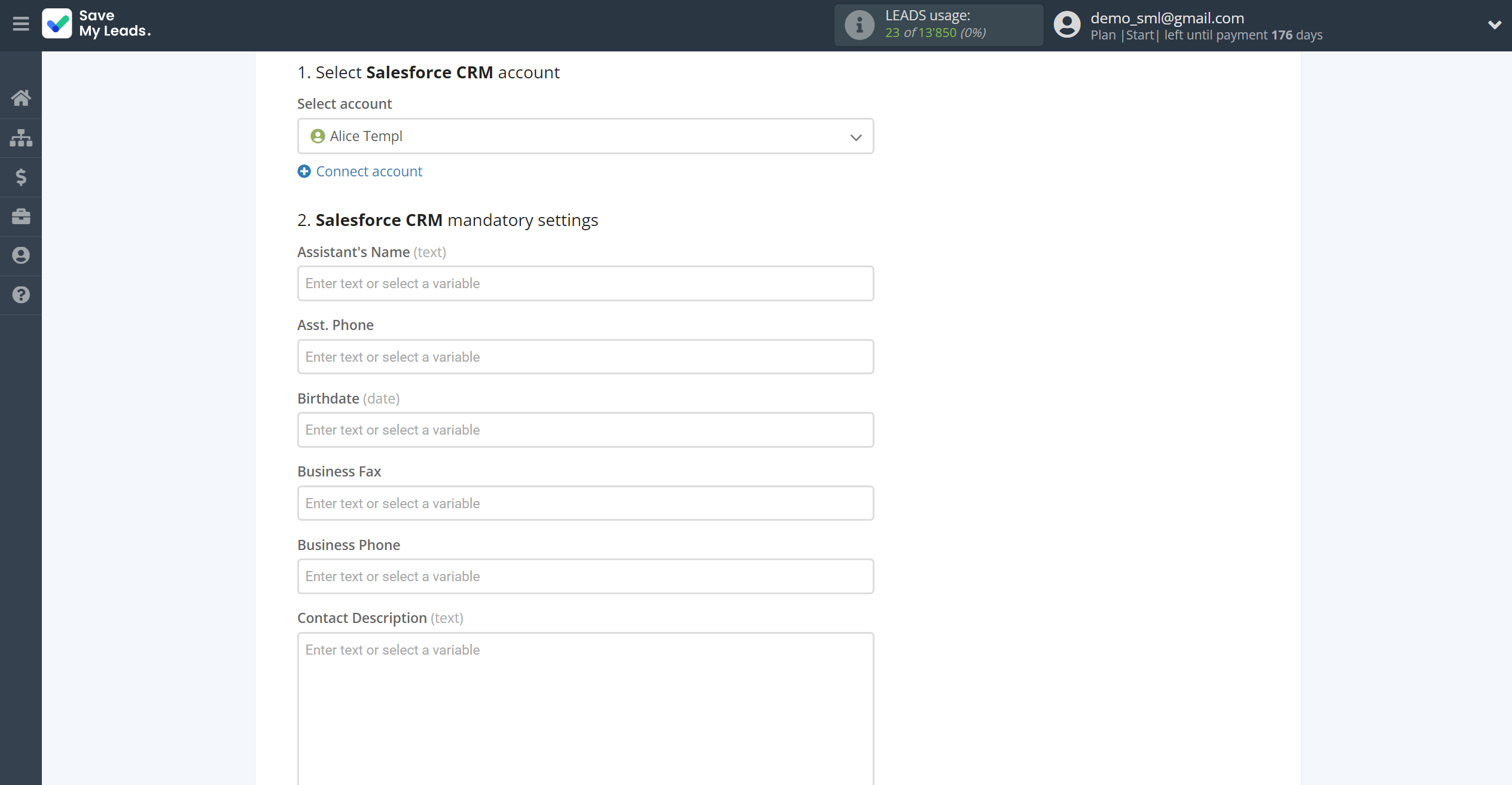The image size is (1512, 785).
Task: Click demo_sml@gmail.com account email
Action: 1167,18
